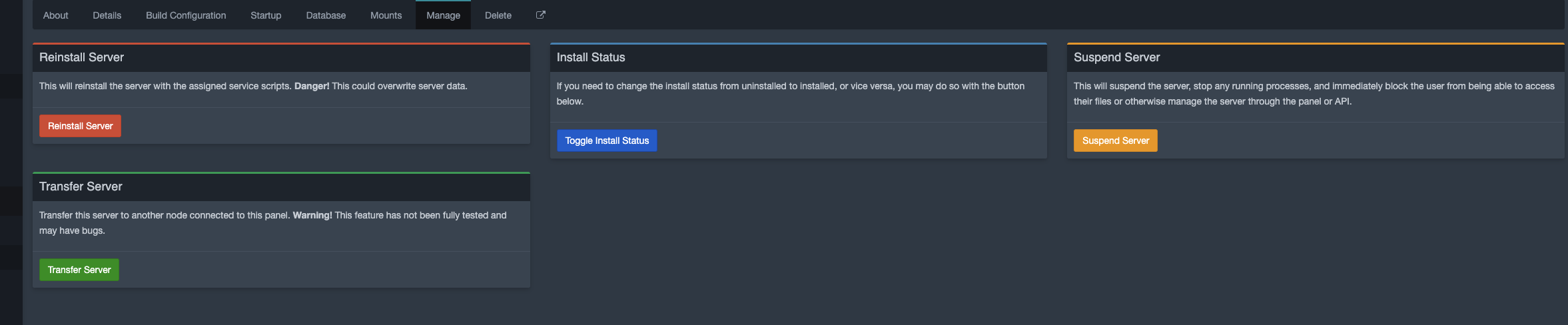This screenshot has width=1568, height=325.
Task: Click the blue Toggle Install Status button
Action: 607,141
